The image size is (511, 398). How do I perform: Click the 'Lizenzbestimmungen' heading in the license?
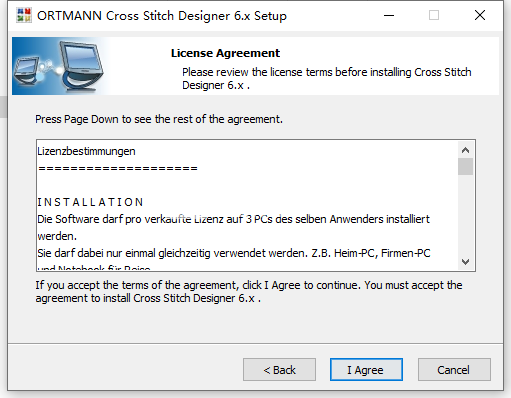tap(86, 151)
